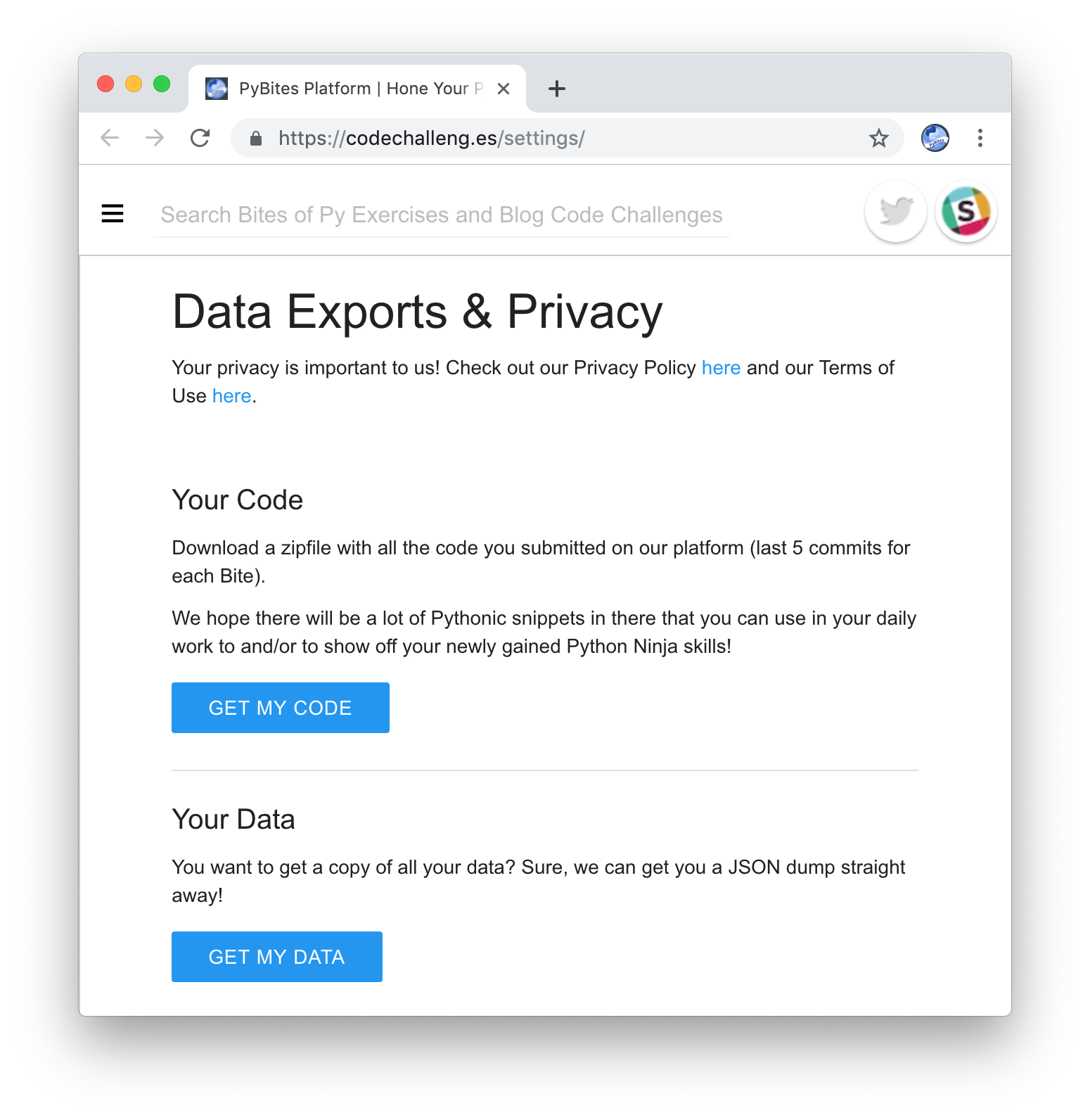
Task: Open the Terms of Use here link
Action: [x=231, y=395]
